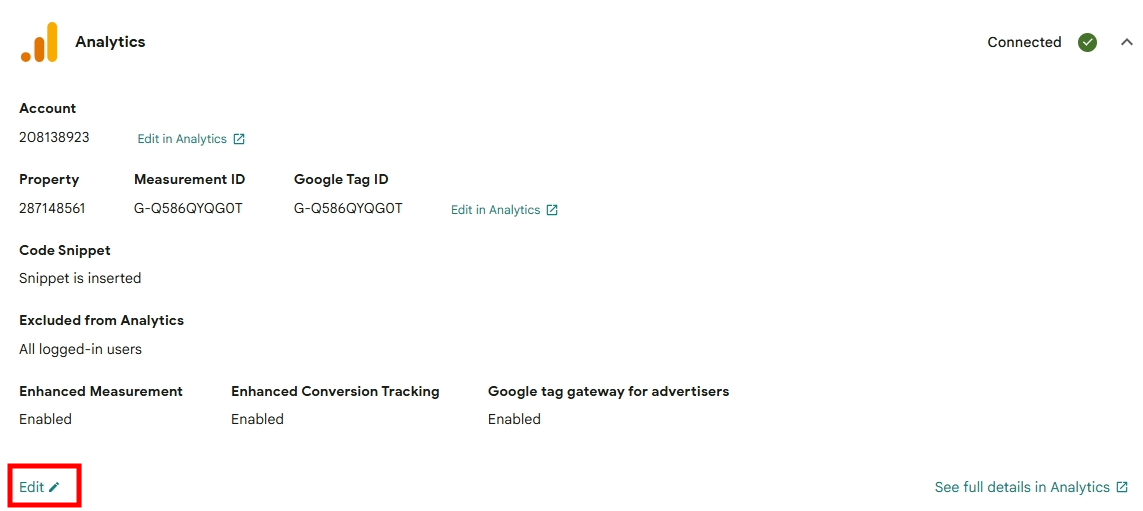Image resolution: width=1143 pixels, height=511 pixels.
Task: Click the Edit pencil icon
Action: point(55,487)
